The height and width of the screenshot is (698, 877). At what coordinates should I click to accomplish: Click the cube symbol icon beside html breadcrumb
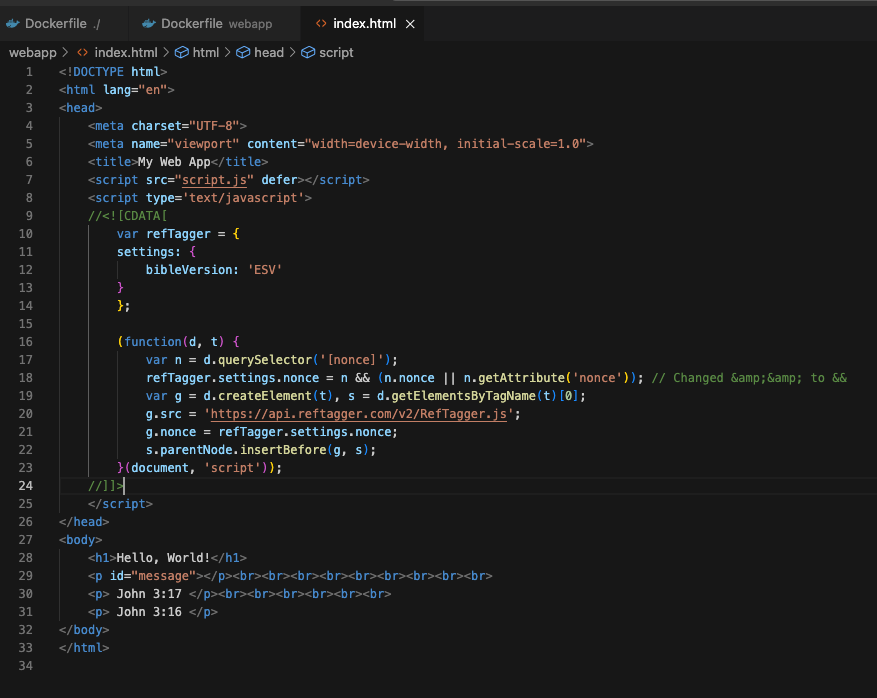pos(181,52)
